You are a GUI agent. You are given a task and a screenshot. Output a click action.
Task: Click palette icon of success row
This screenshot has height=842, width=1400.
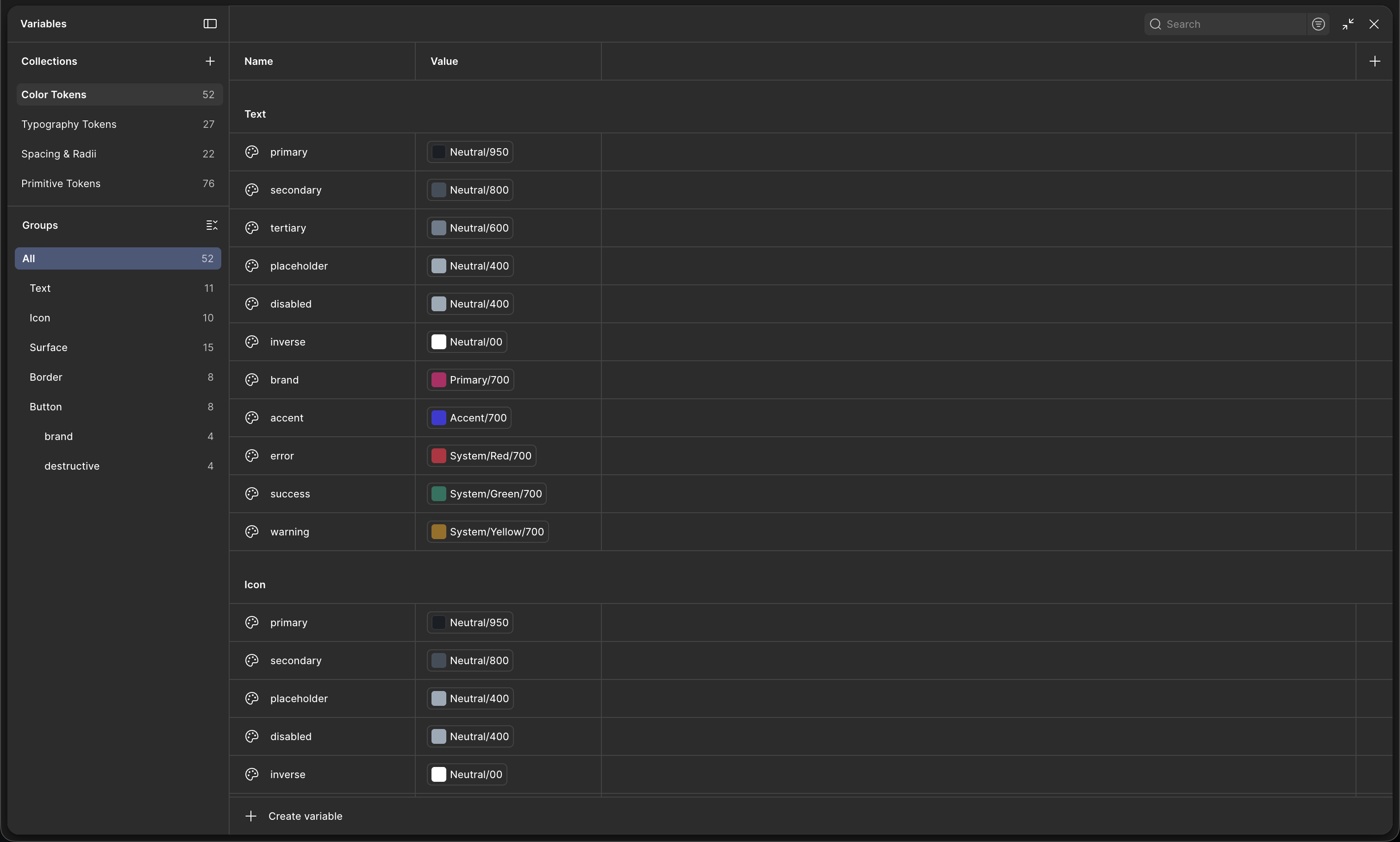point(252,494)
